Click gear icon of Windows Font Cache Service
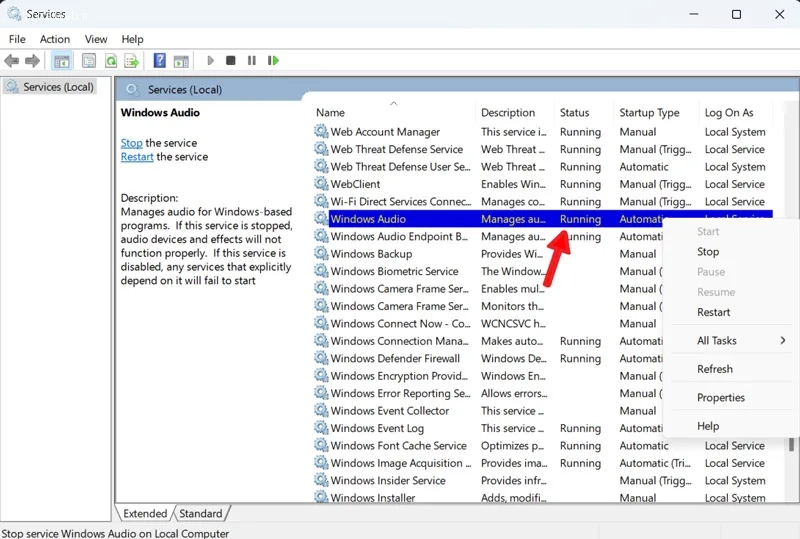Image resolution: width=800 pixels, height=539 pixels. click(x=321, y=446)
